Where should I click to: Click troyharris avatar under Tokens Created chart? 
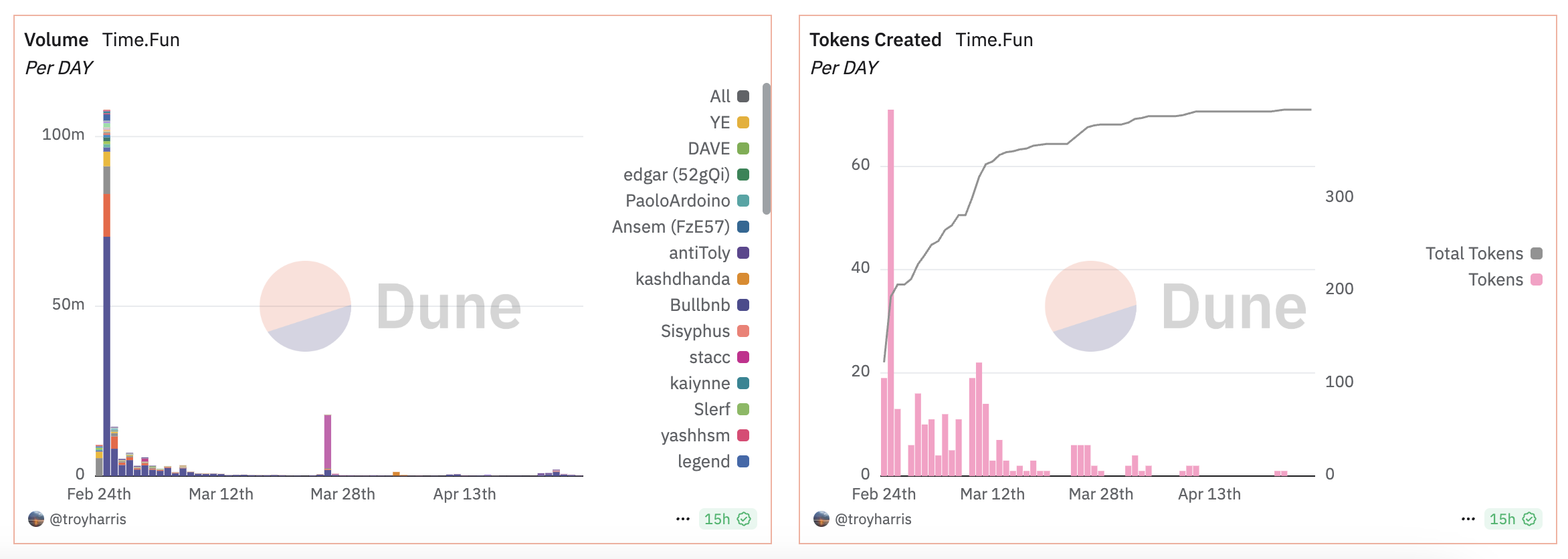click(821, 519)
